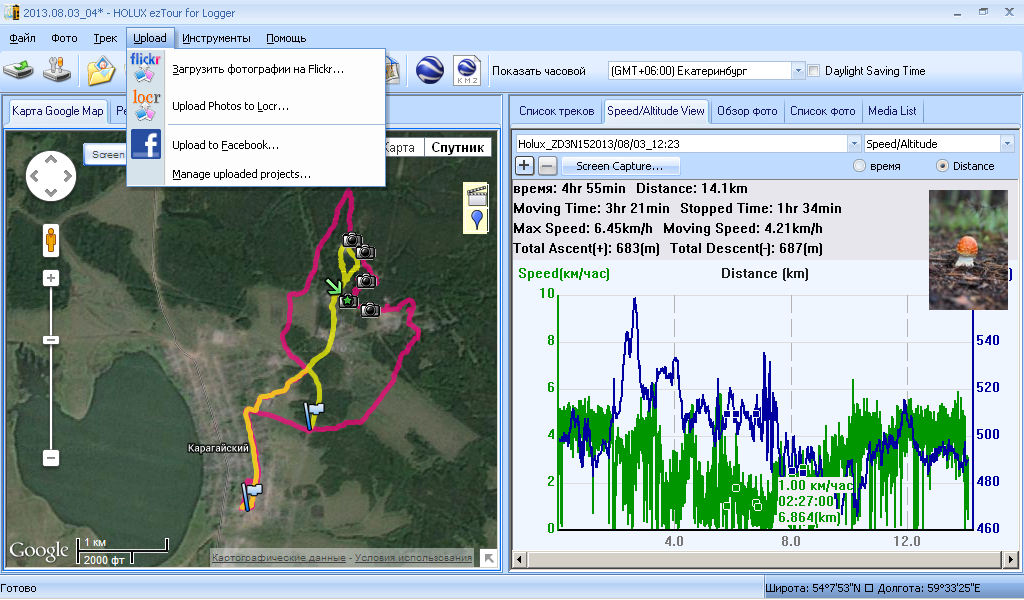Image resolution: width=1024 pixels, height=600 pixels.
Task: Click the blue pin marker icon on map
Action: 477,220
